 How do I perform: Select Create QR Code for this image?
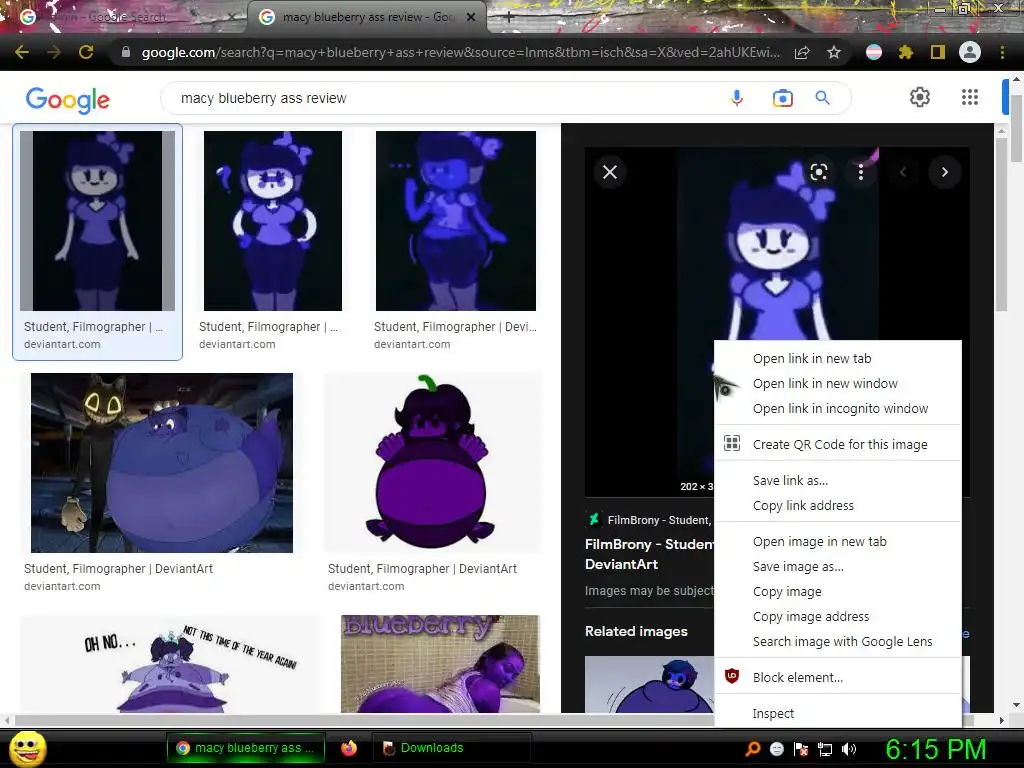click(x=838, y=444)
